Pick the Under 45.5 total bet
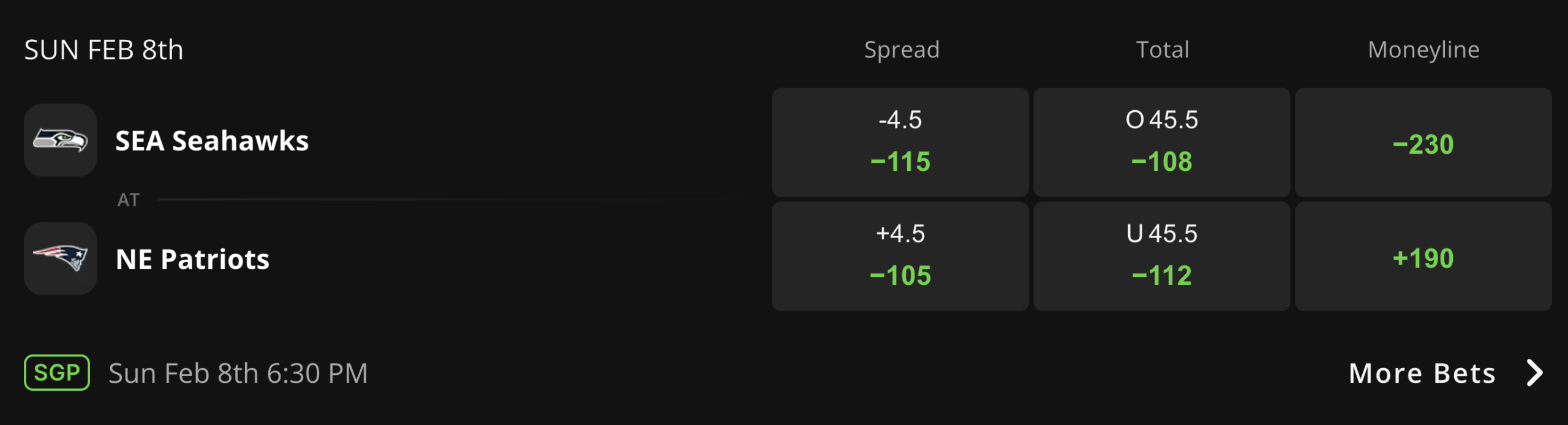 pyautogui.click(x=1161, y=256)
